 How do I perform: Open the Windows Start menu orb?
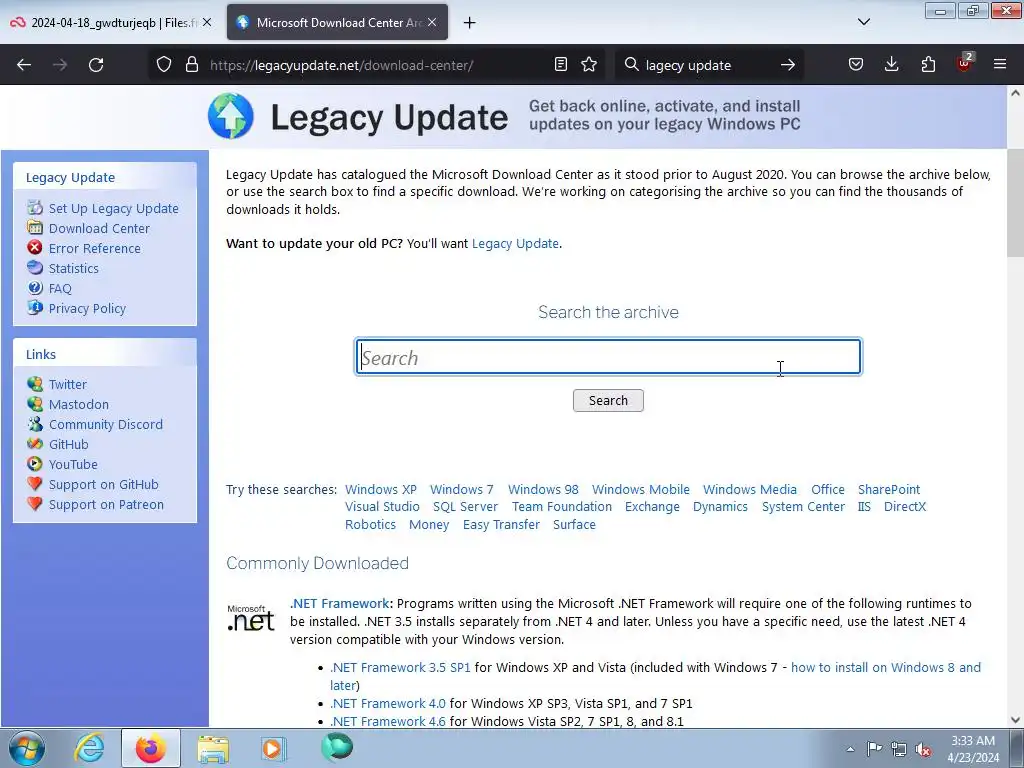coord(27,748)
